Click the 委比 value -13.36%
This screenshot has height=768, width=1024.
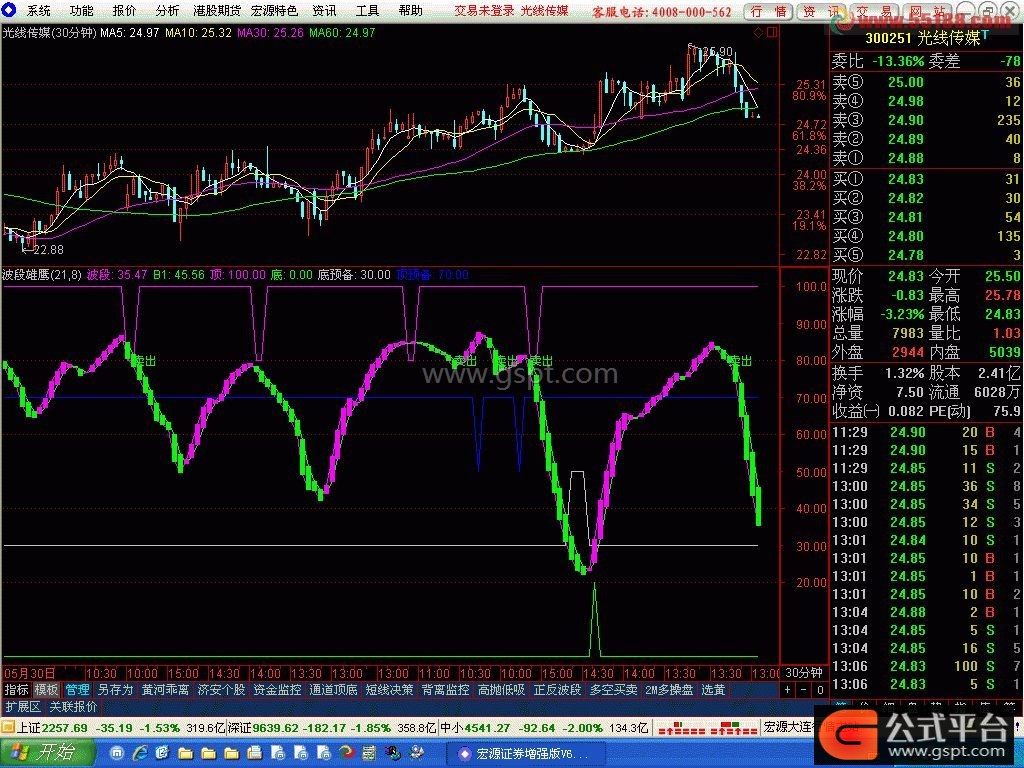tap(899, 61)
